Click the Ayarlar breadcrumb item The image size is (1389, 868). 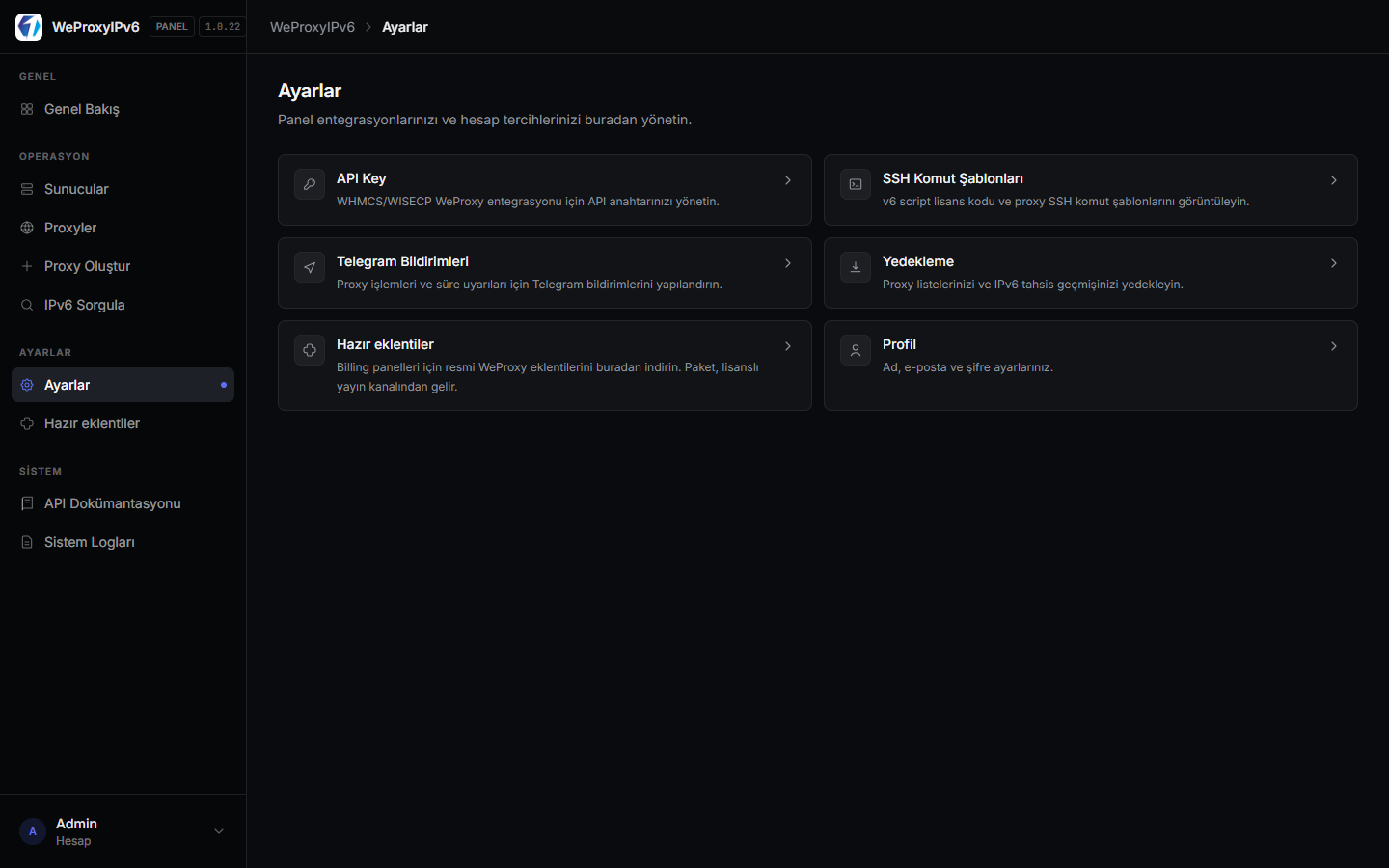click(405, 27)
